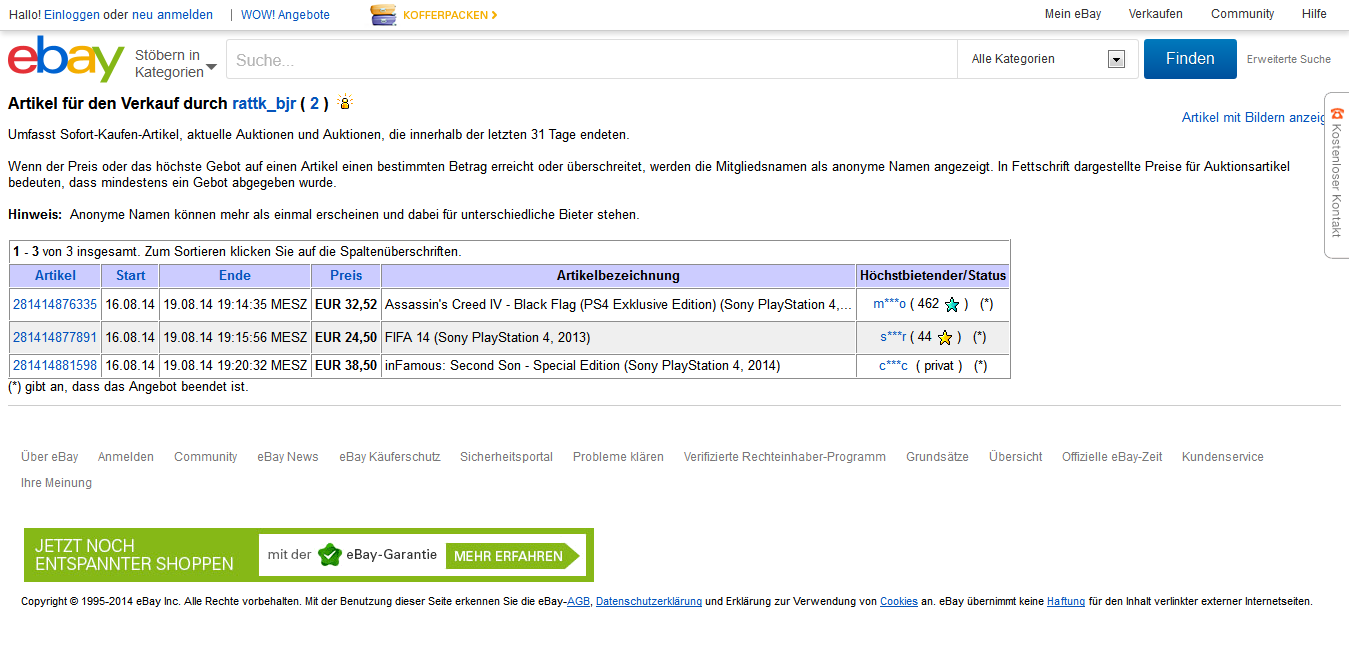Click the Assassin's Creed IV item title
Viewport: 1349px width, 661px height.
point(618,304)
